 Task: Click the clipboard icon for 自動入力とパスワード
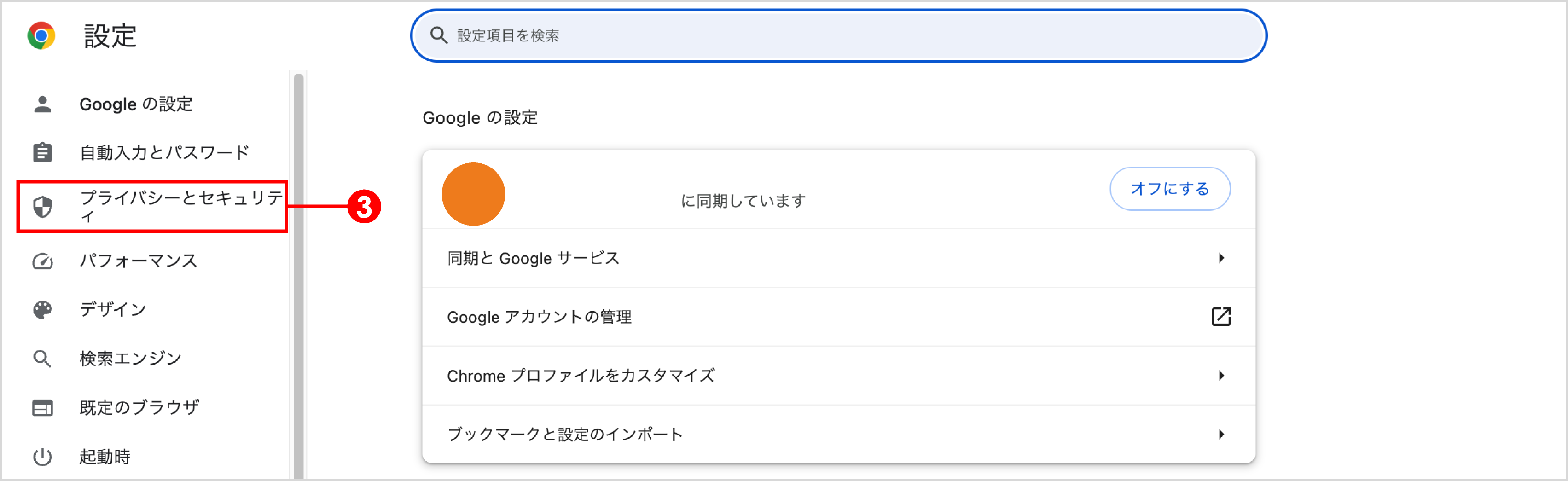(42, 152)
